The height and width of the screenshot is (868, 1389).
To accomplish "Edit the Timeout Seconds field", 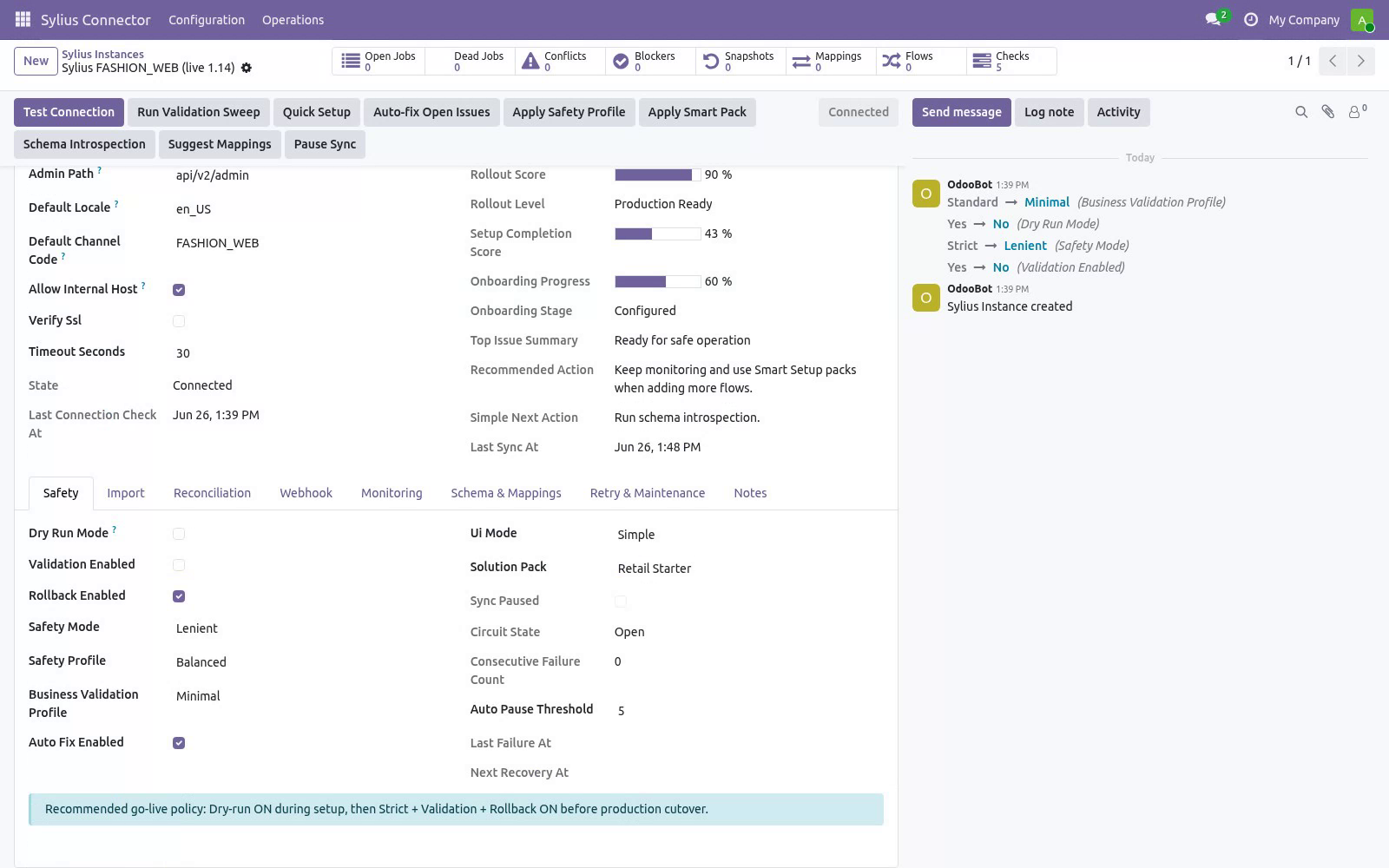I will 307,353.
